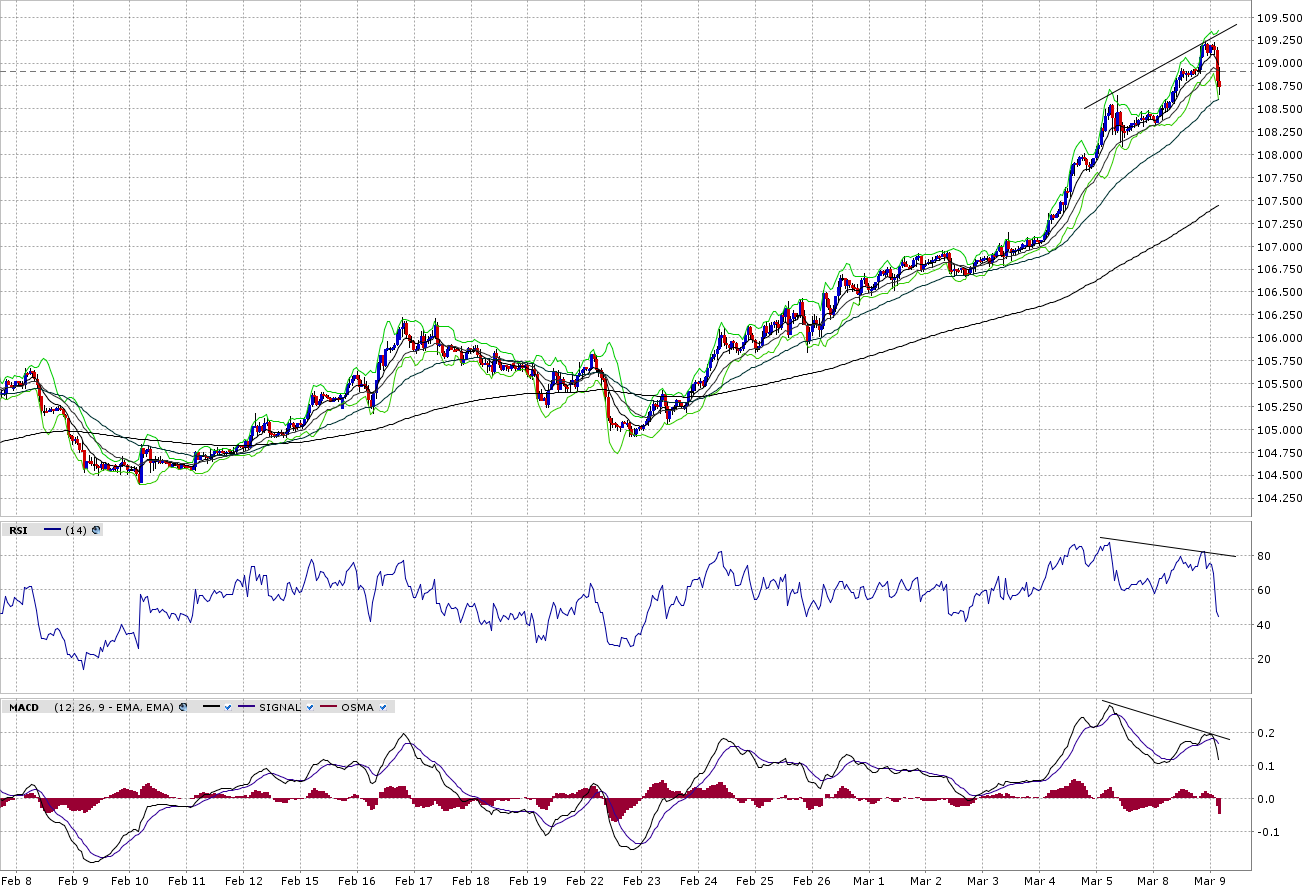Click the 107.000 price axis label

(1280, 247)
